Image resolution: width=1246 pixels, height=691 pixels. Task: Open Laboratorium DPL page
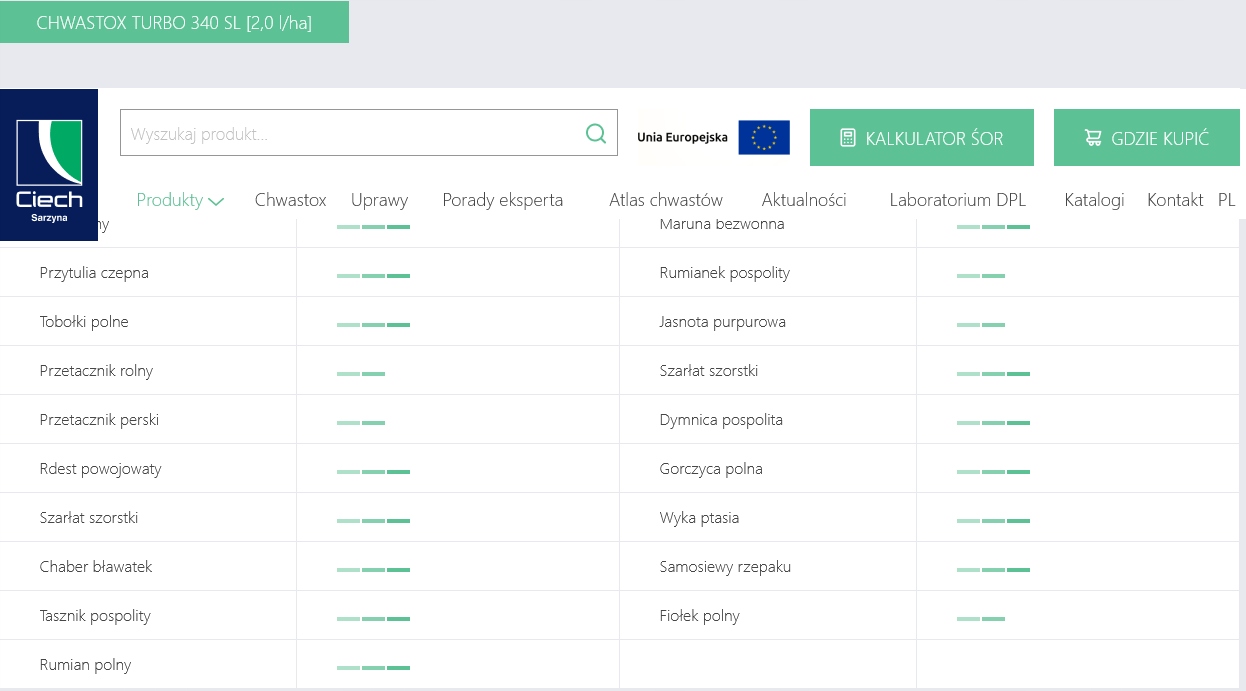[957, 200]
